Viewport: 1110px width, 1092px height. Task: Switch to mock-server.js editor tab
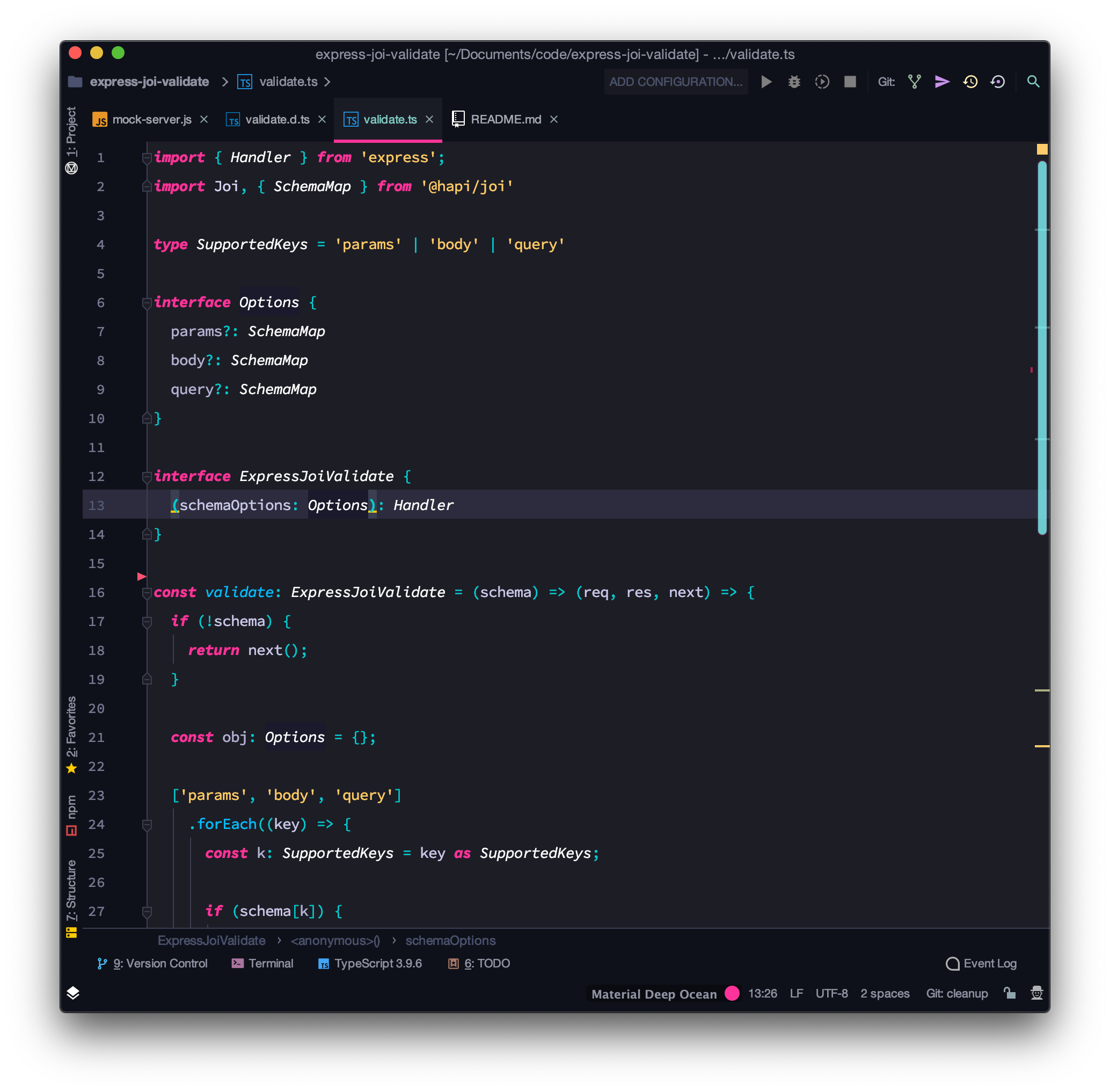pyautogui.click(x=151, y=119)
